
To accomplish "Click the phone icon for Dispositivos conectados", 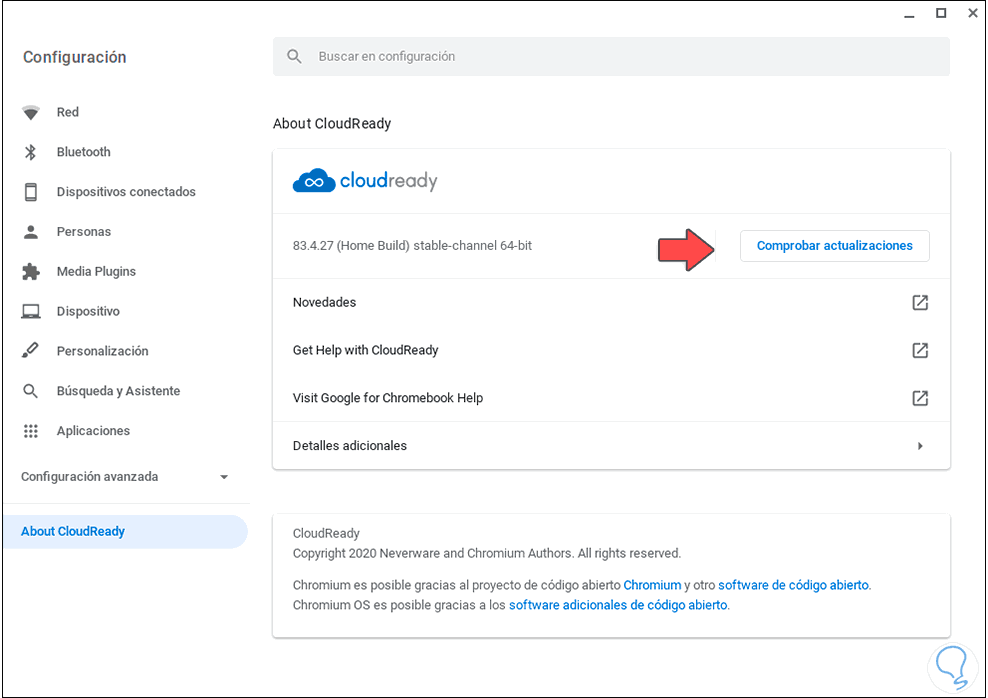I will (31, 192).
